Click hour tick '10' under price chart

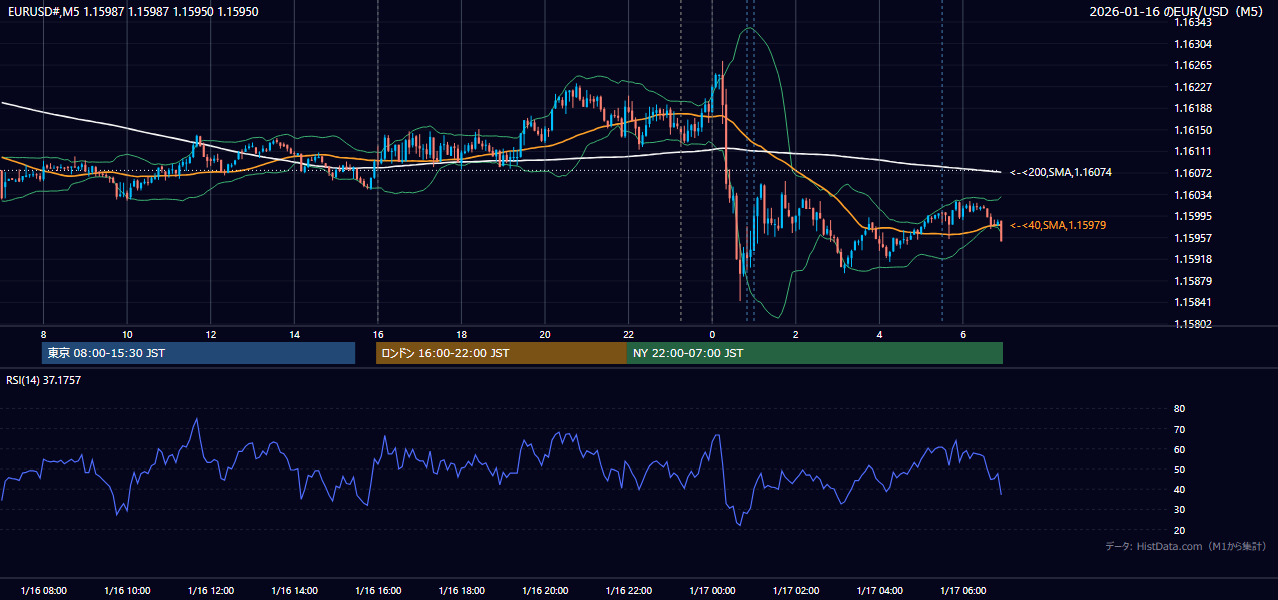click(127, 334)
